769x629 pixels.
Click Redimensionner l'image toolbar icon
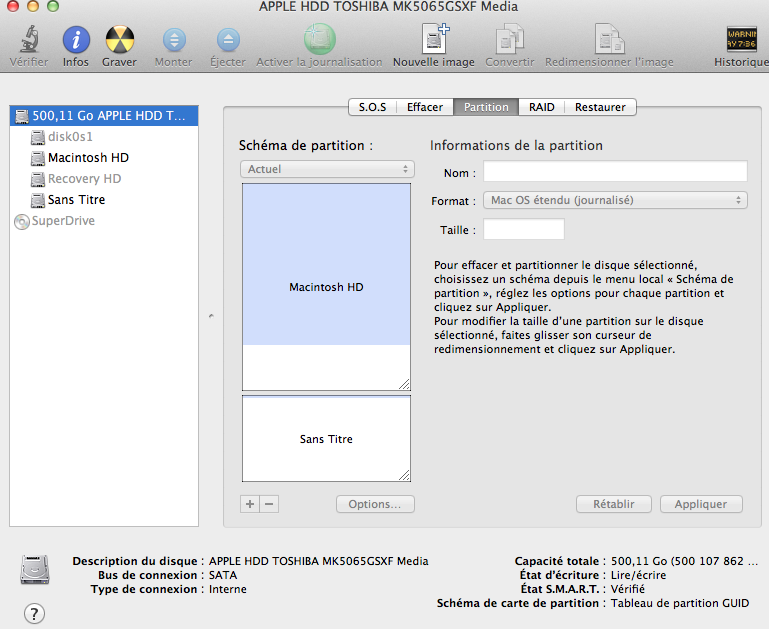(609, 39)
